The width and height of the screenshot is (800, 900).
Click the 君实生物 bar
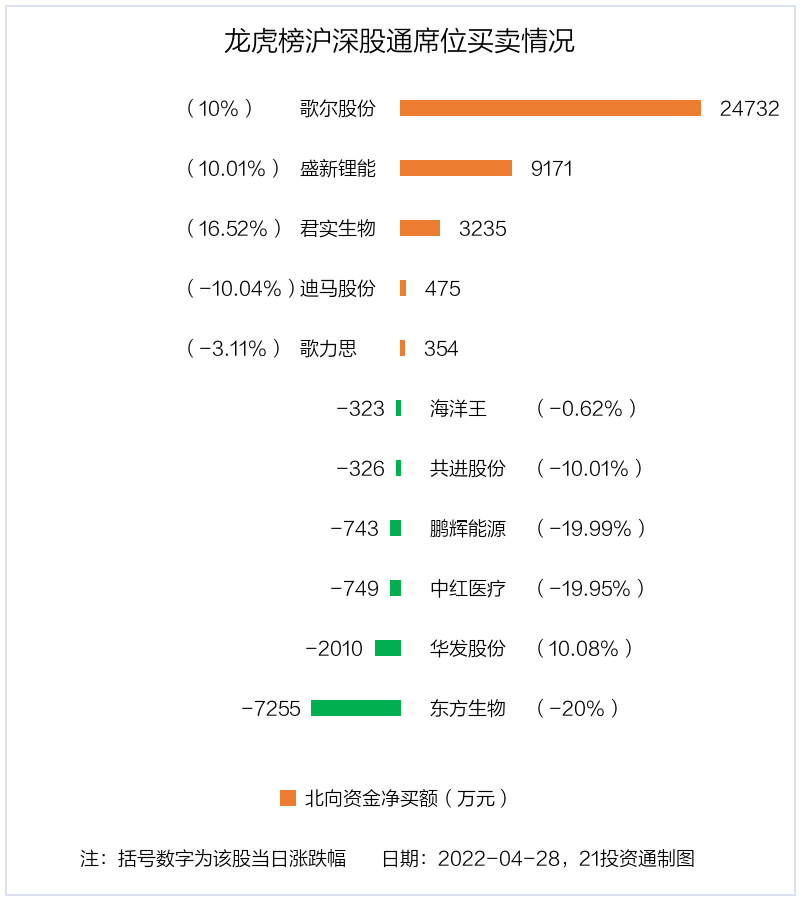[420, 228]
